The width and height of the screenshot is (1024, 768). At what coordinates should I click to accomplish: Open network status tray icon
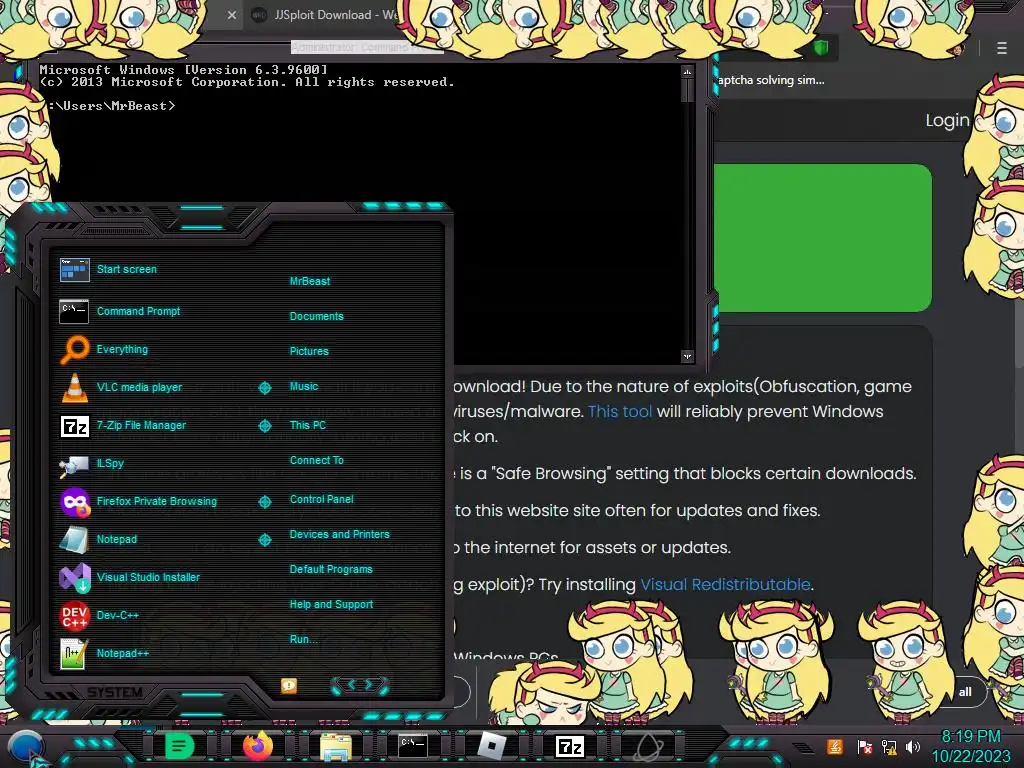coord(889,747)
